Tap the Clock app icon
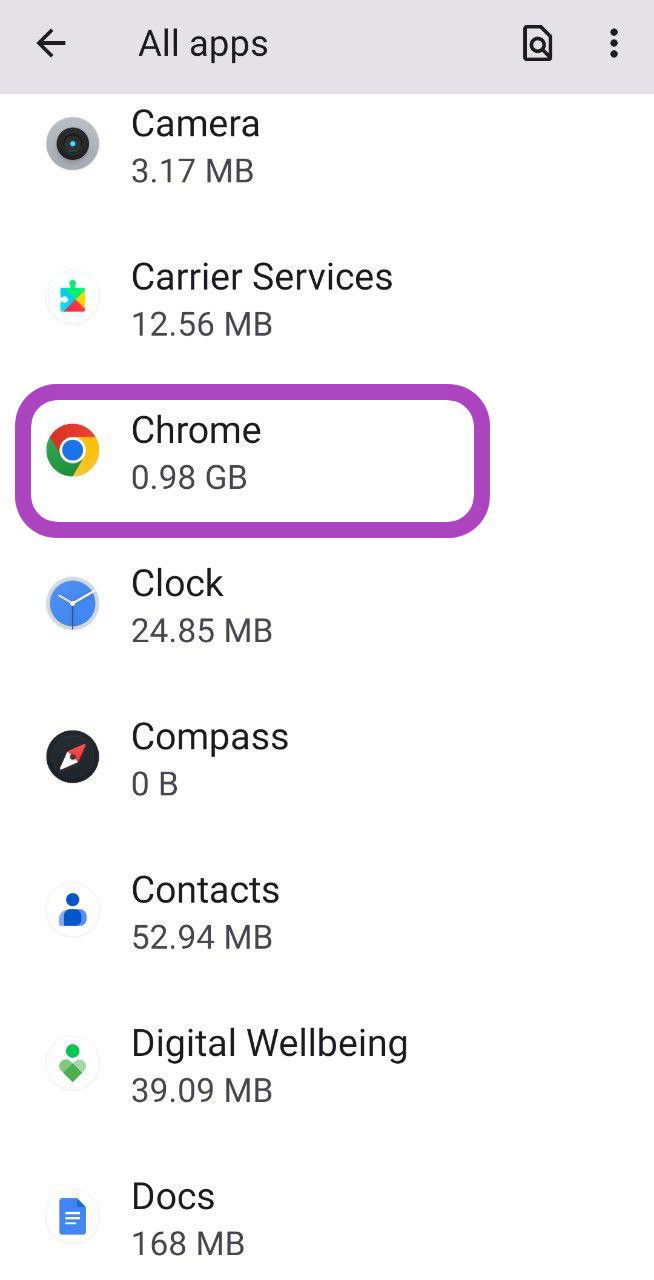 point(72,604)
